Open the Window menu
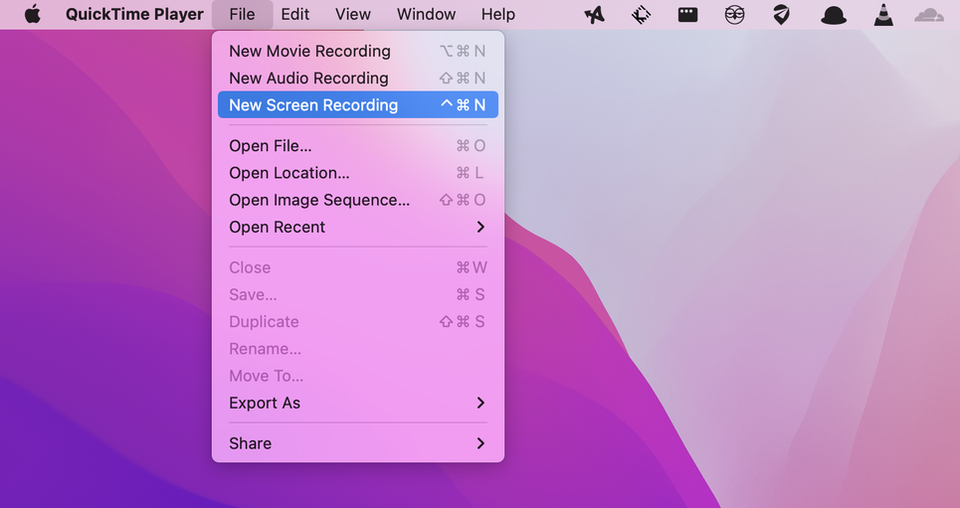This screenshot has width=960, height=508. [x=426, y=14]
